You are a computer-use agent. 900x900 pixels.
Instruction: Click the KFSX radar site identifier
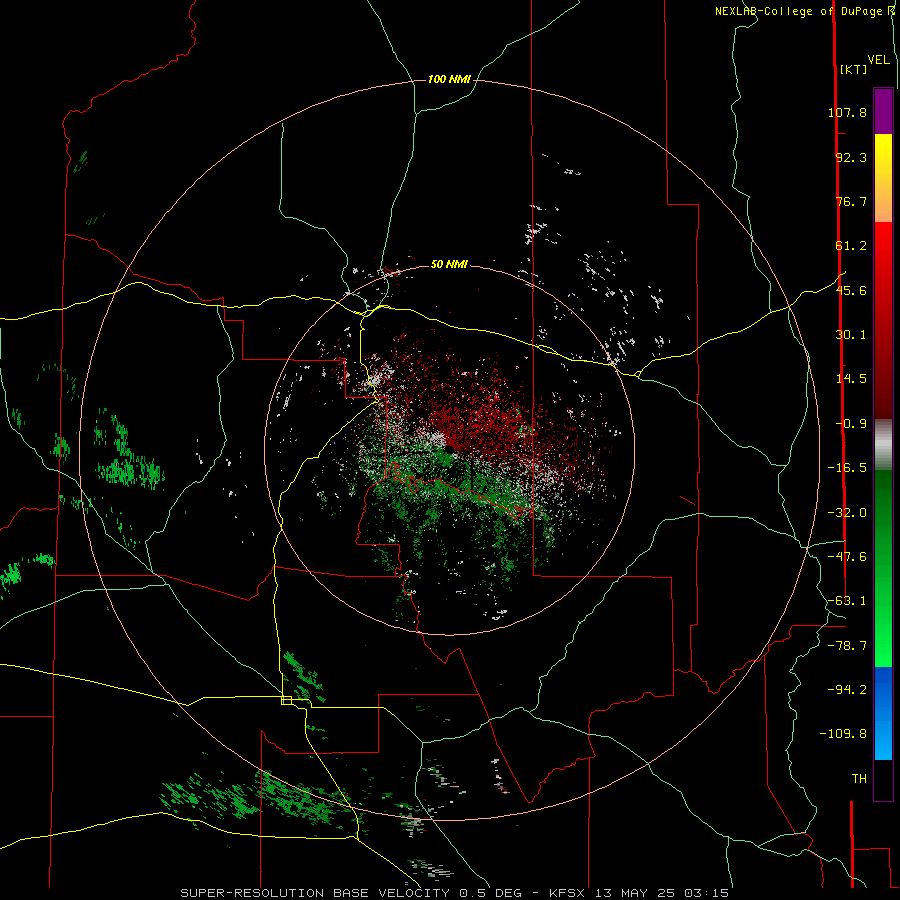[x=567, y=893]
